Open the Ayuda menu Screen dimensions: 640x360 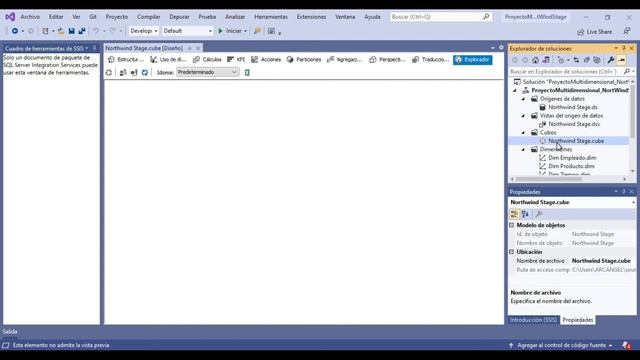[372, 17]
